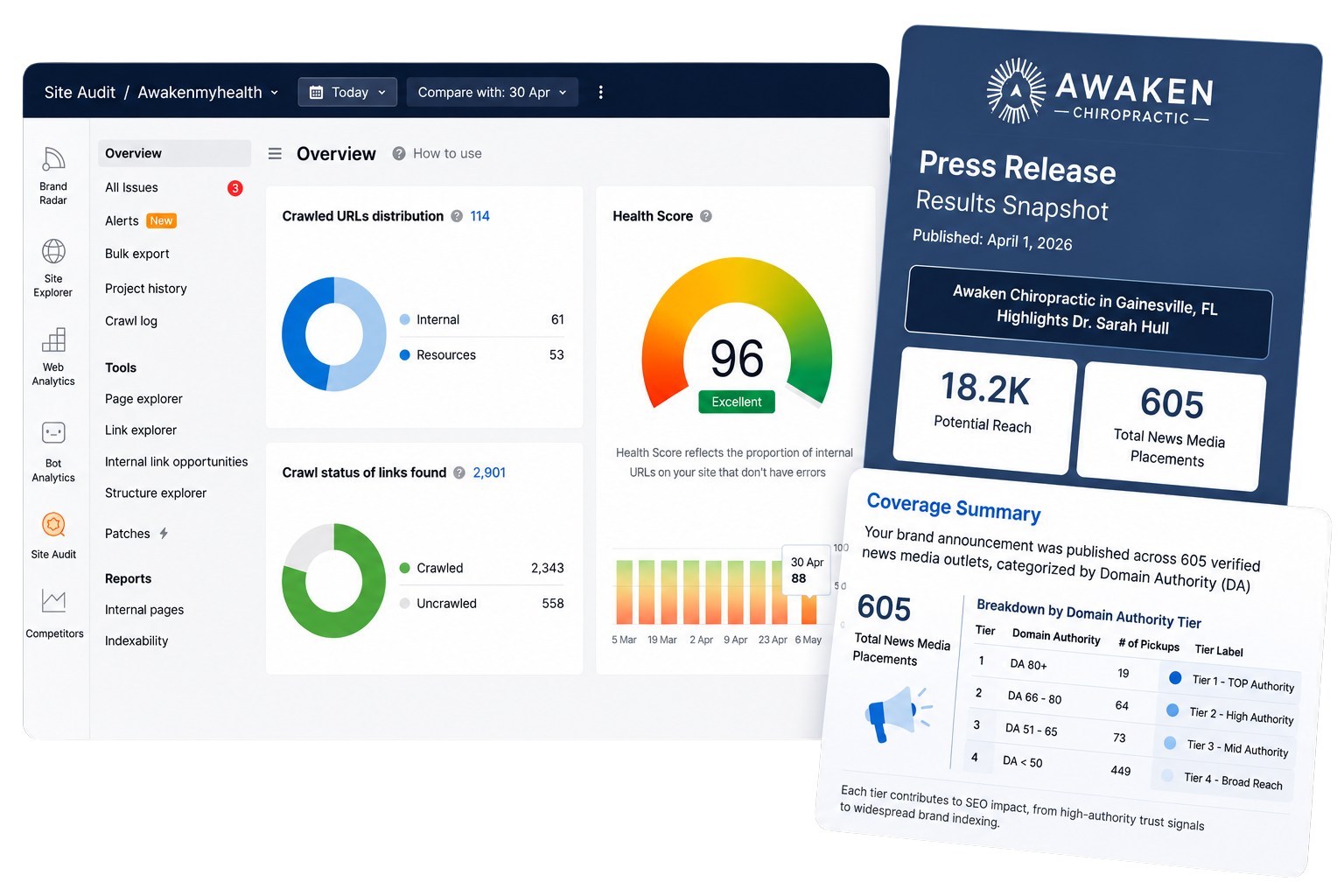Click the Crawled URLs distribution donut chart
The width and height of the screenshot is (1344, 896).
(333, 334)
